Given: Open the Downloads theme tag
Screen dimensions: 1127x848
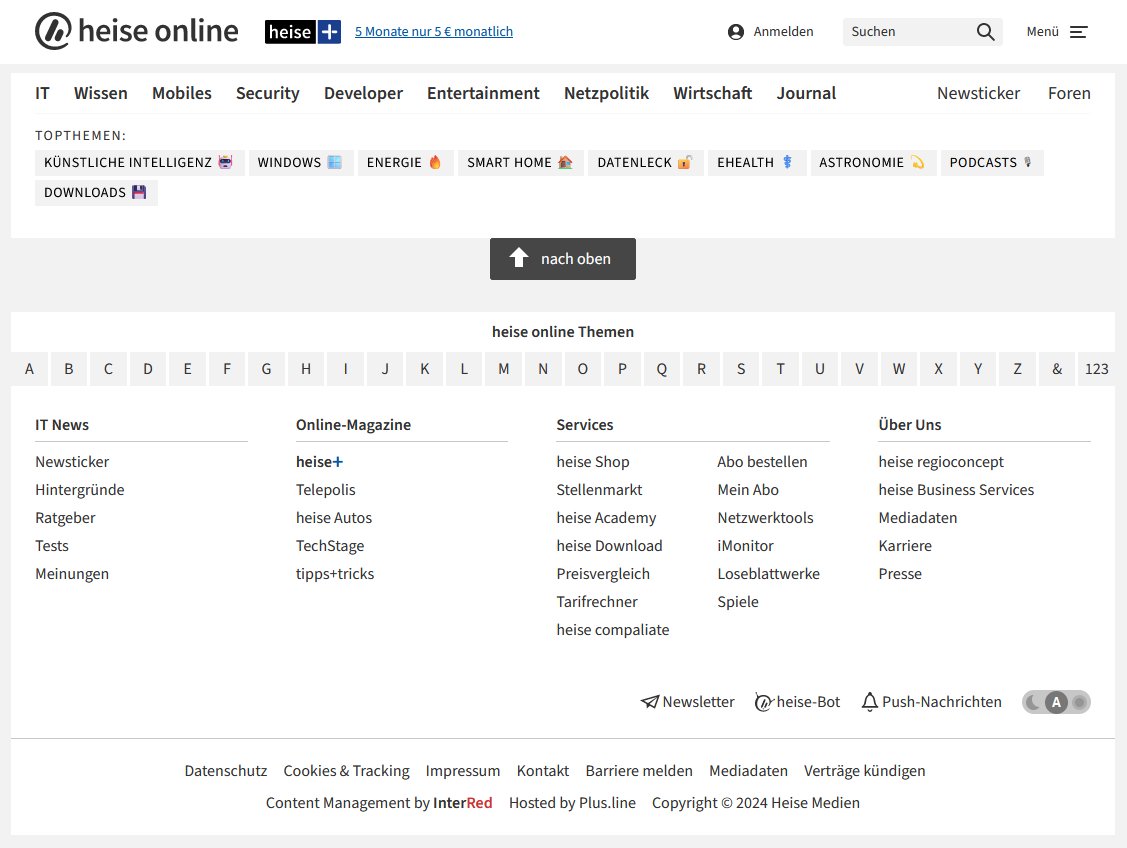Looking at the screenshot, I should [x=96, y=193].
